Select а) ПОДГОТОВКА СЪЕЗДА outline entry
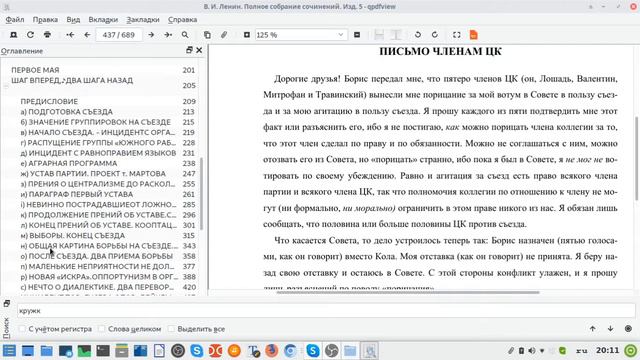The image size is (640, 360). pyautogui.click(x=67, y=112)
